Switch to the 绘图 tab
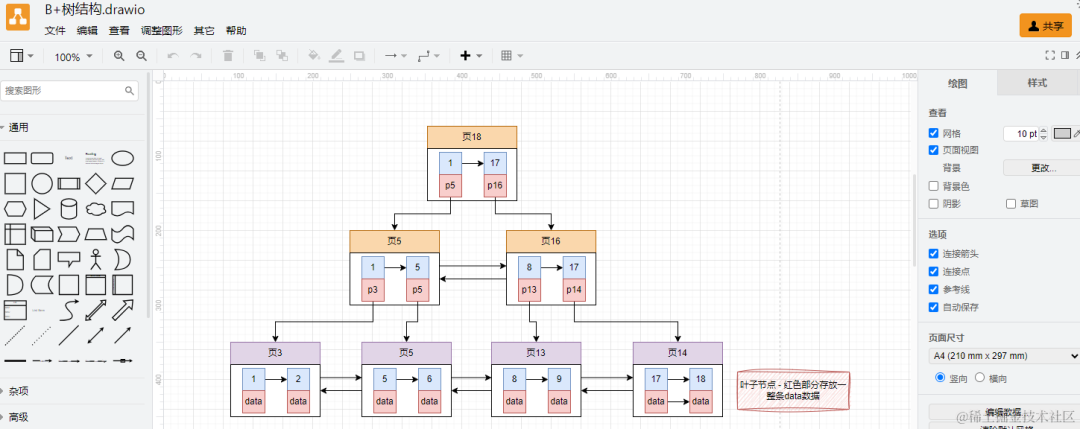 point(957,83)
